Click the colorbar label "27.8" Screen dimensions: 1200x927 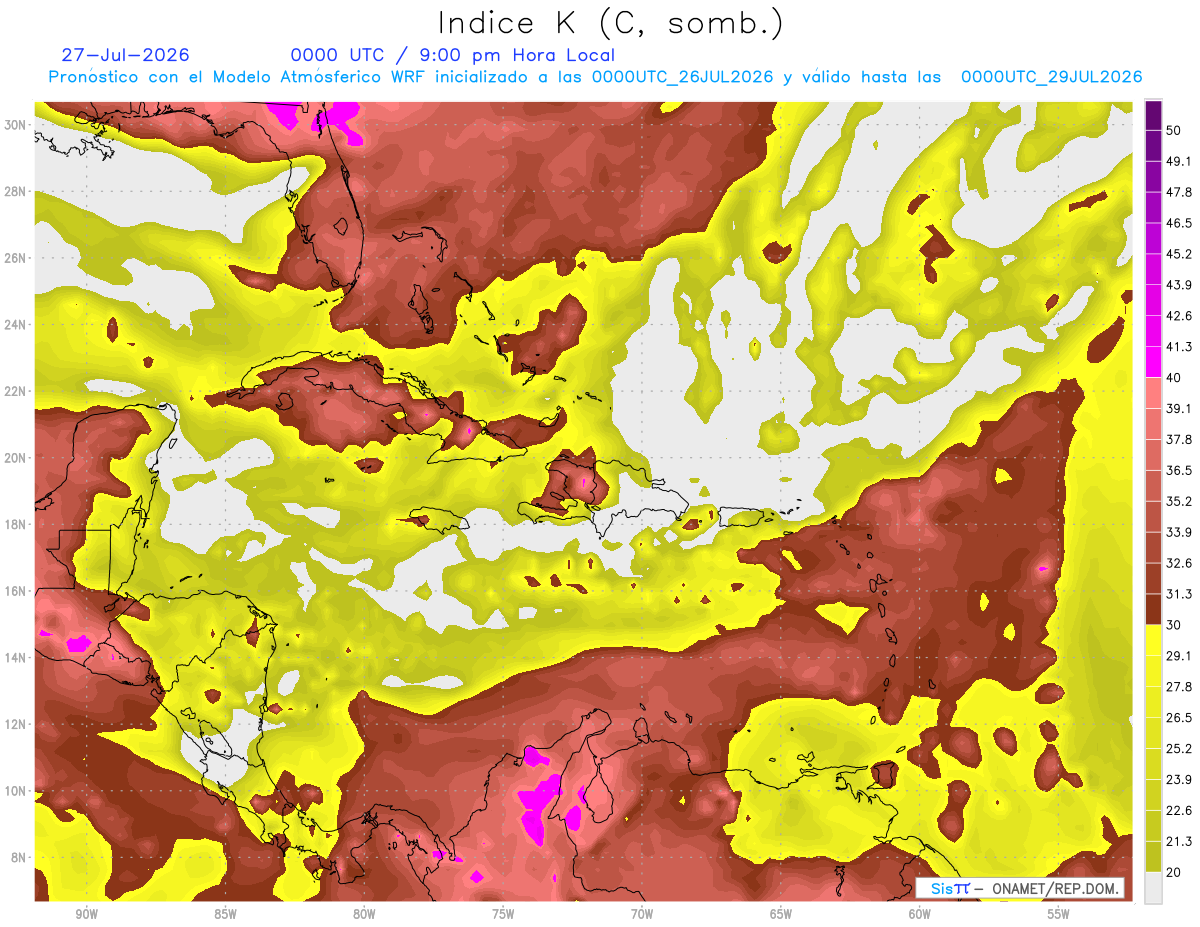click(x=1178, y=687)
